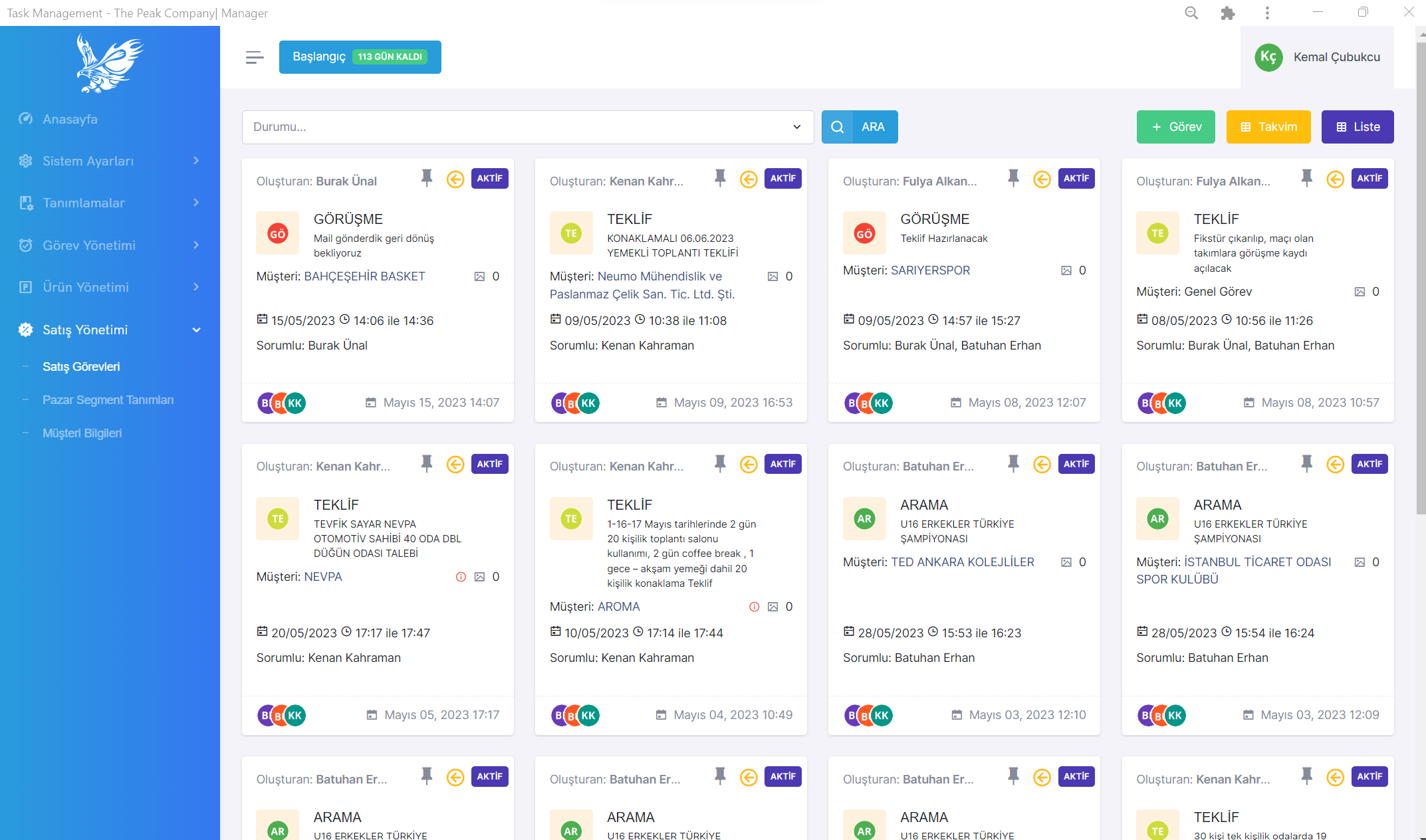
Task: Pin the BAHÇEŞEHİR BASKET görüşme card
Action: tap(427, 178)
